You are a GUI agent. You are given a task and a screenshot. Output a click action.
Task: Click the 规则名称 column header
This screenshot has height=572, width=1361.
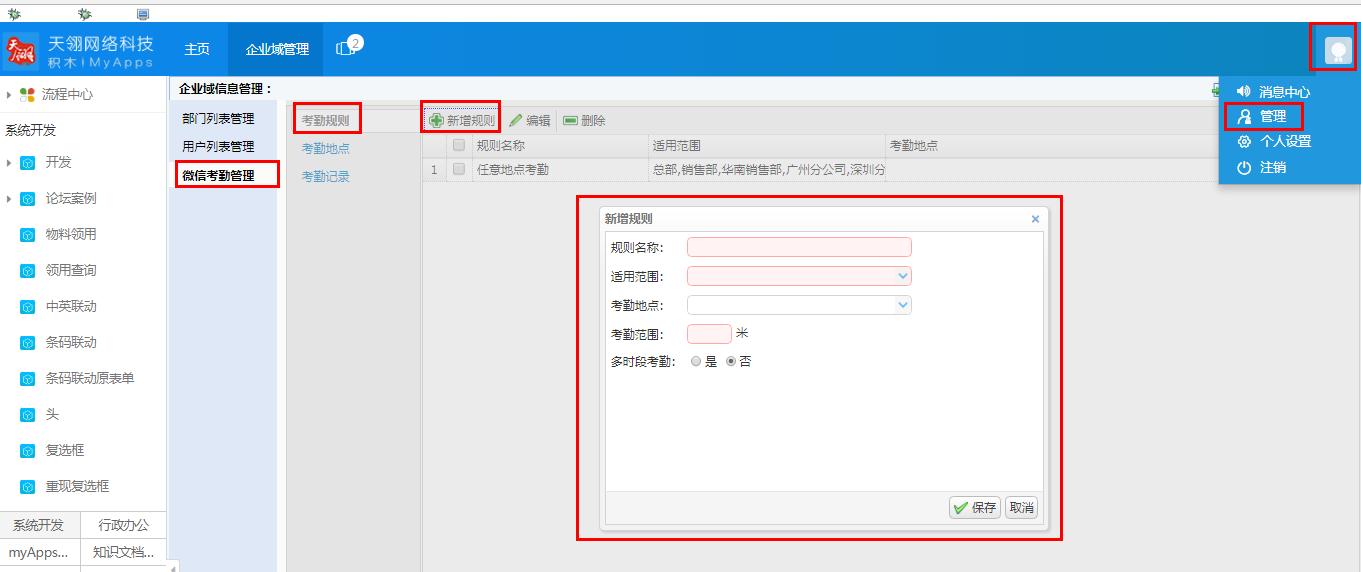(x=558, y=145)
